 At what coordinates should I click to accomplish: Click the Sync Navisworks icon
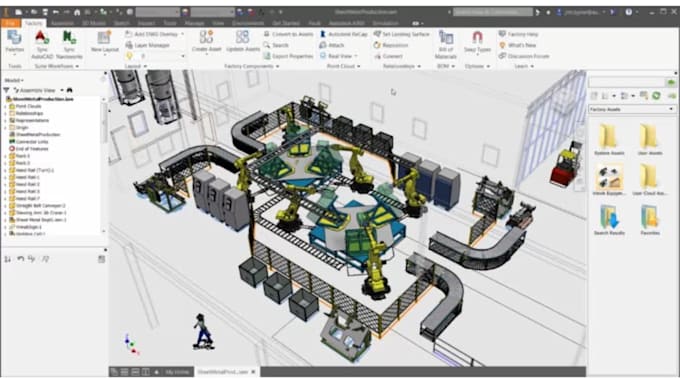click(69, 38)
